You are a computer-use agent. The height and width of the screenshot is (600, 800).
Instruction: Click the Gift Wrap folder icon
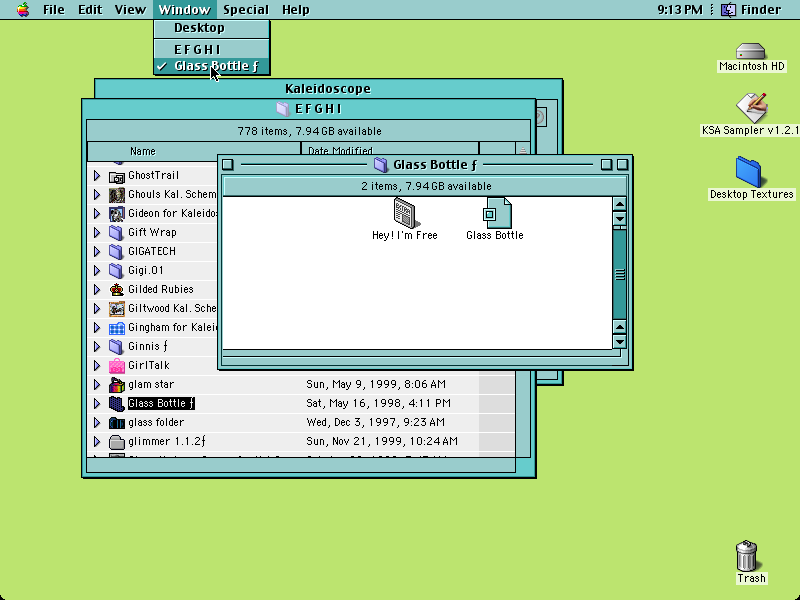click(117, 233)
